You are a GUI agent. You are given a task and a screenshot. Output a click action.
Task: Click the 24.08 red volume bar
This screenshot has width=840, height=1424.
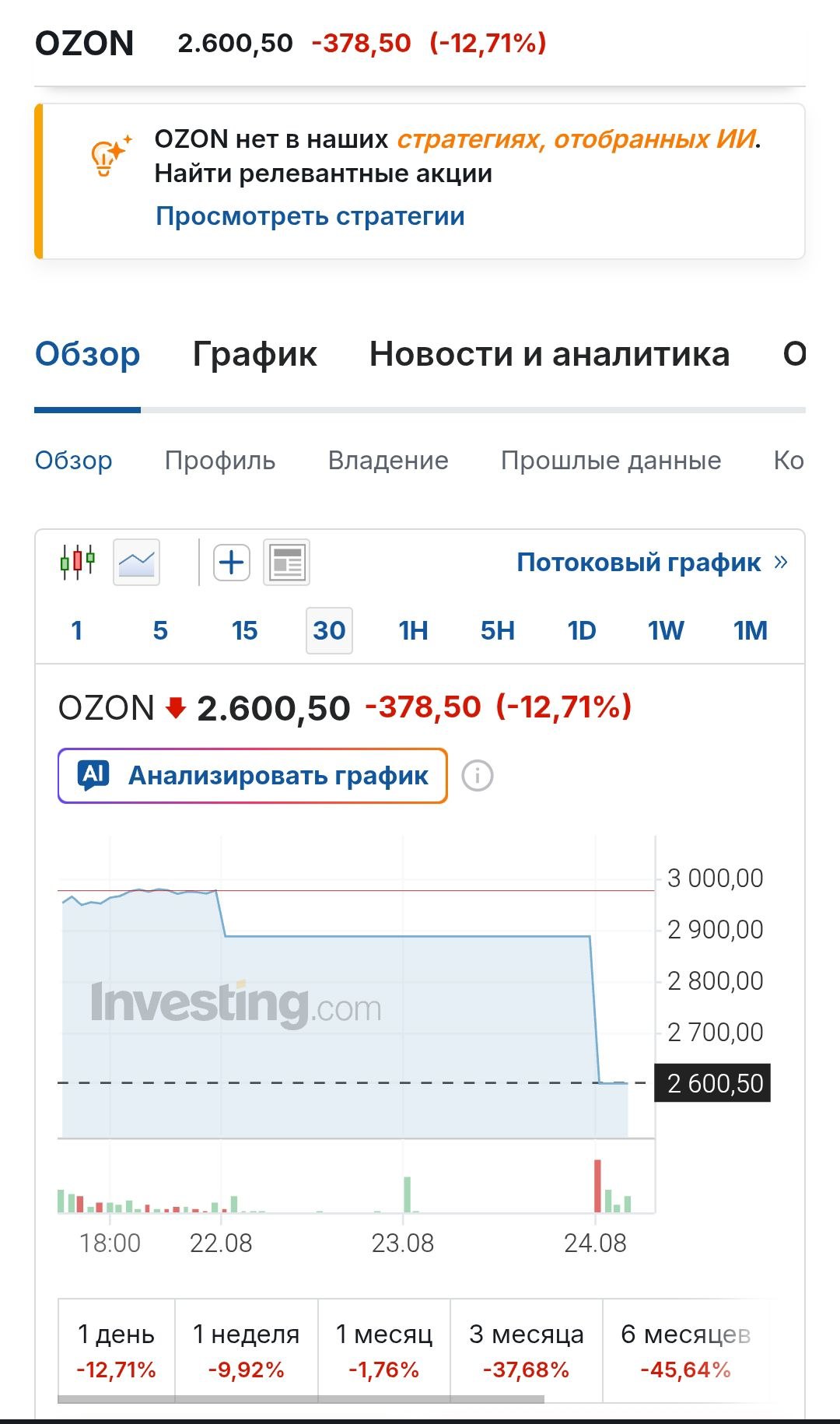pyautogui.click(x=597, y=1186)
